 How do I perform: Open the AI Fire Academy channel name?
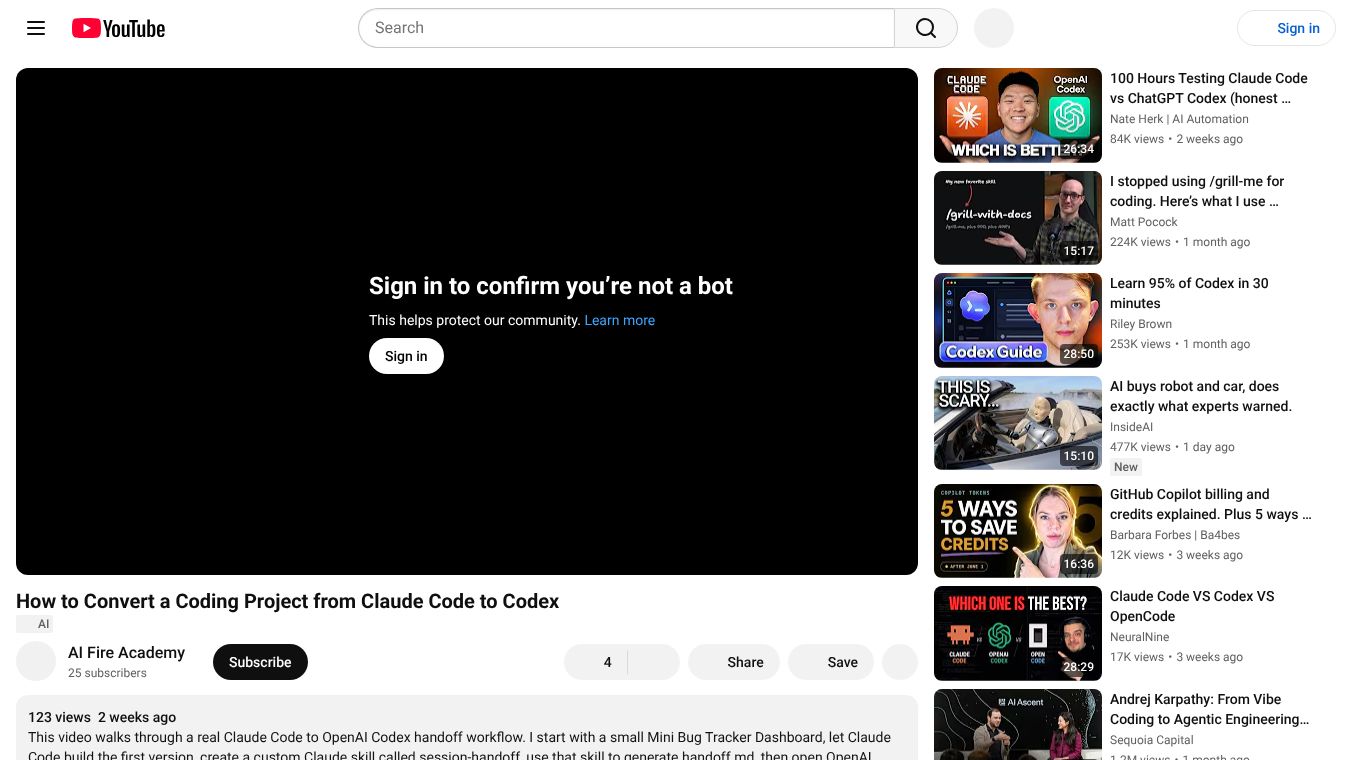pos(126,652)
